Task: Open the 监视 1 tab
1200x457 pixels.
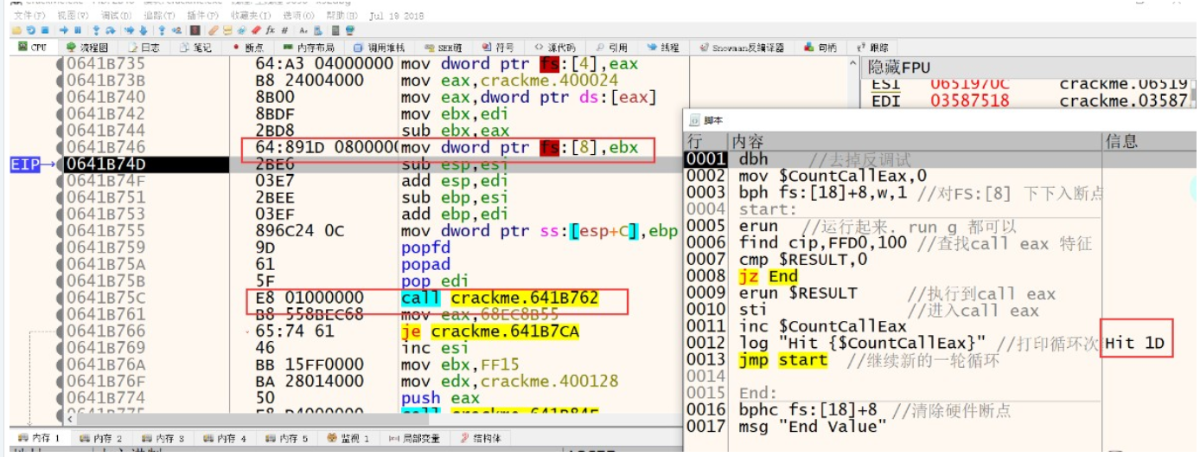Action: [348, 438]
